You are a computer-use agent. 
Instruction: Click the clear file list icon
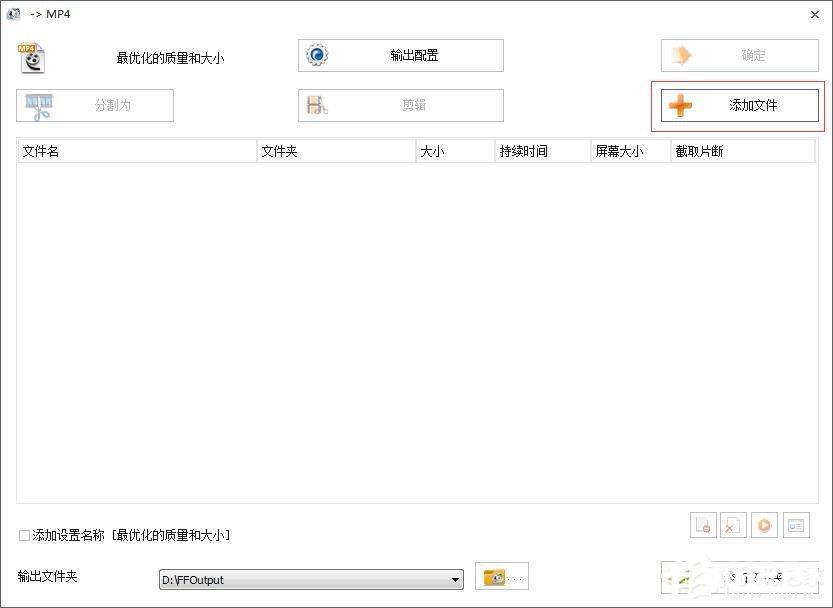pos(734,526)
